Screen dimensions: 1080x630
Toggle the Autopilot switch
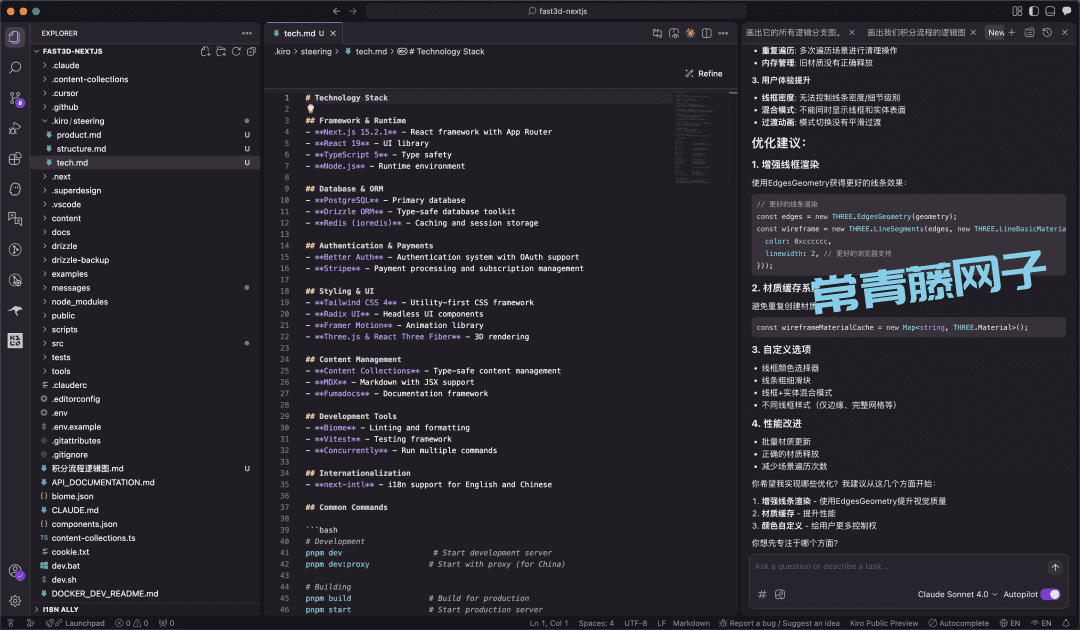point(1050,594)
